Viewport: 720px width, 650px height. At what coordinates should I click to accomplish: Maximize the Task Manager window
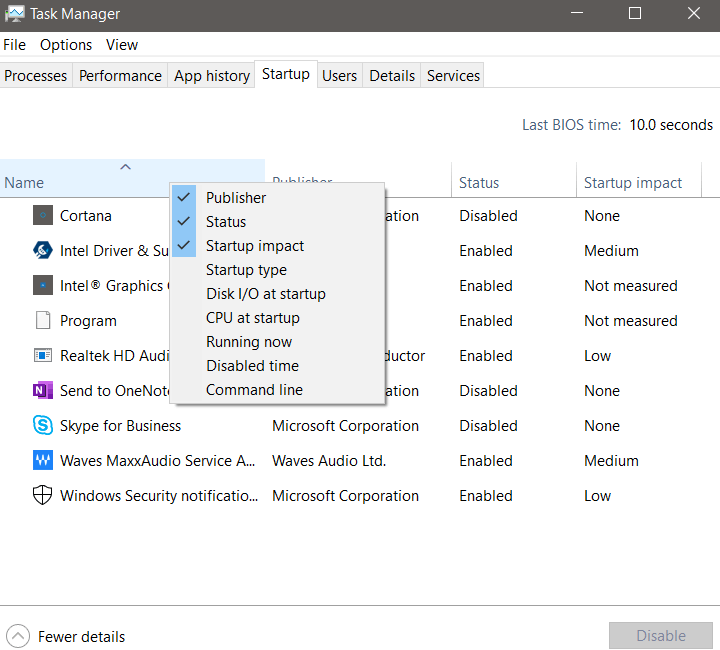pyautogui.click(x=635, y=13)
